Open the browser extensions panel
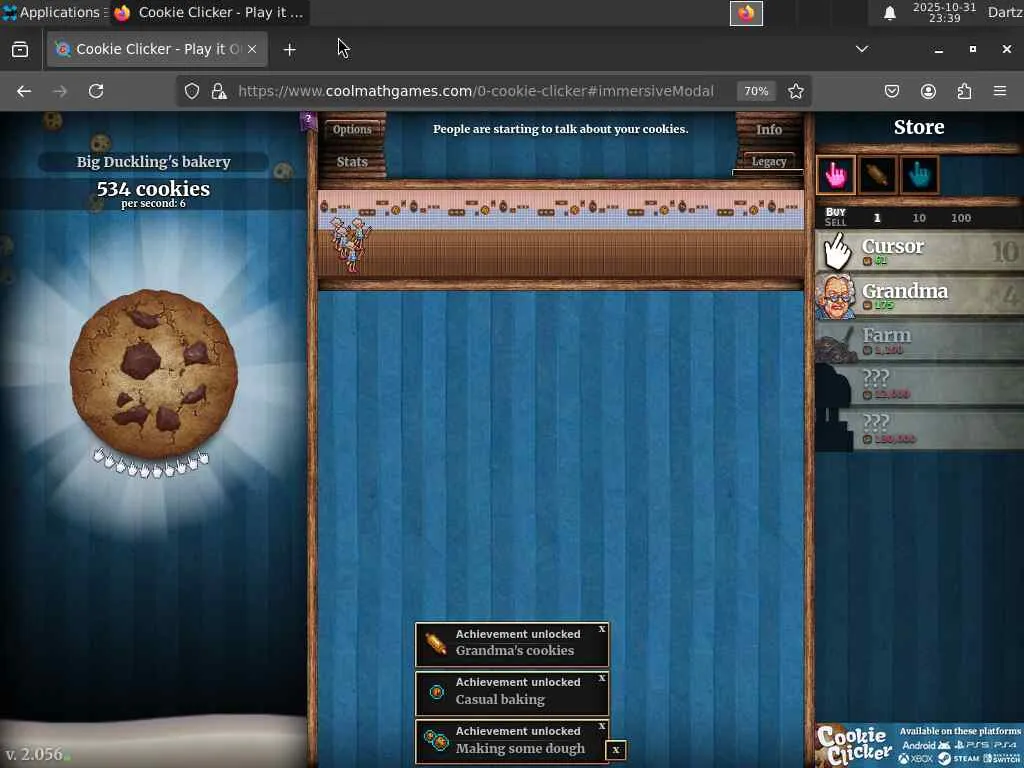The height and width of the screenshot is (768, 1024). click(964, 91)
